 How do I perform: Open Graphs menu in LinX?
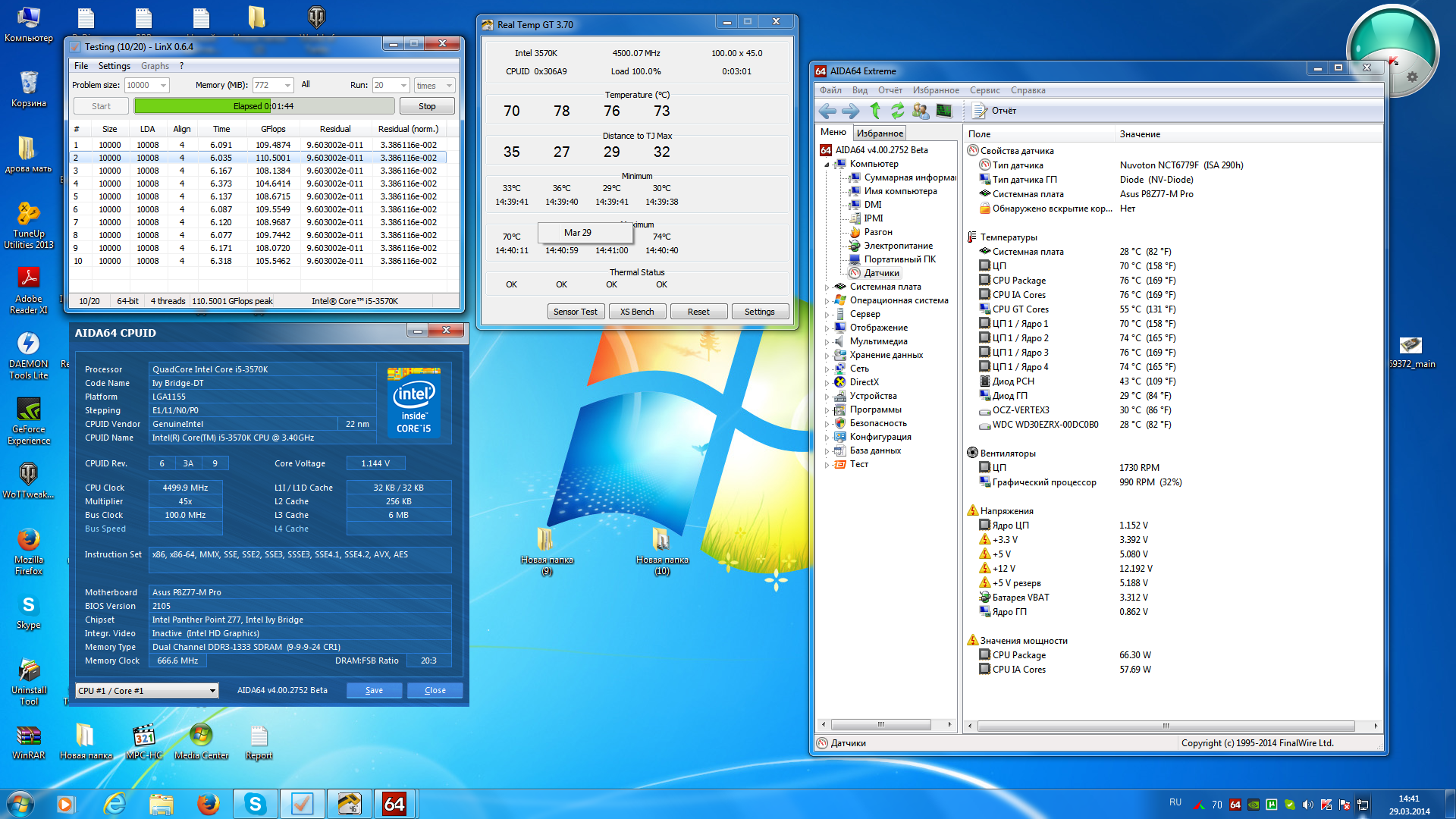(x=155, y=66)
